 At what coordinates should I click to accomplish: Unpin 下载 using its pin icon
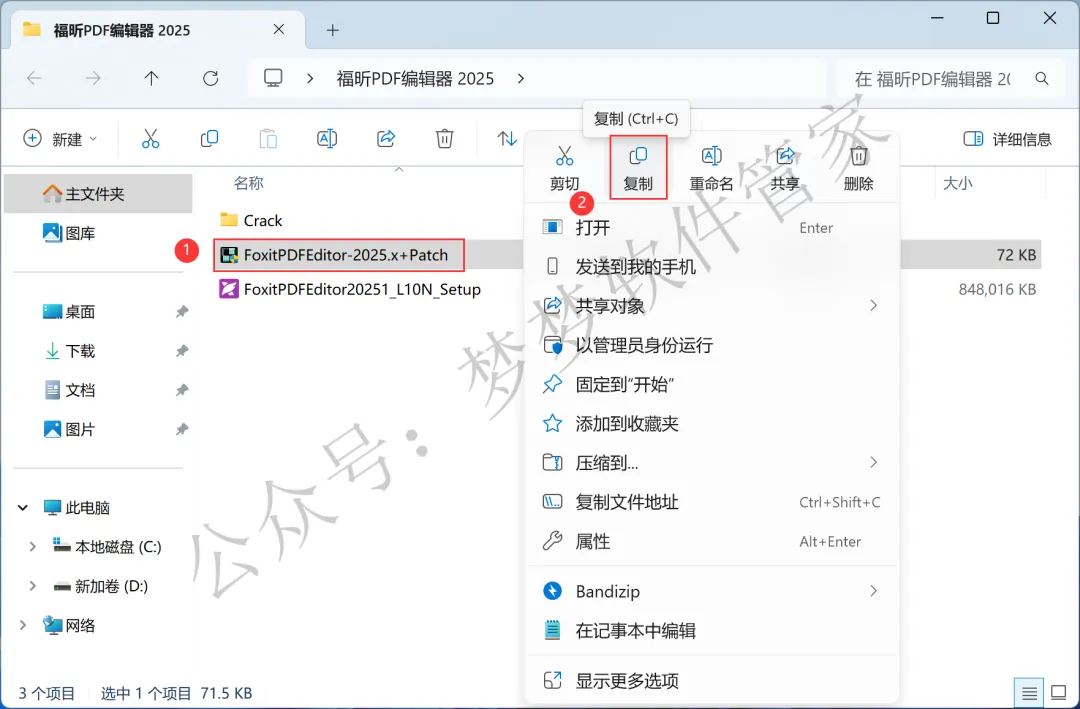(x=182, y=351)
